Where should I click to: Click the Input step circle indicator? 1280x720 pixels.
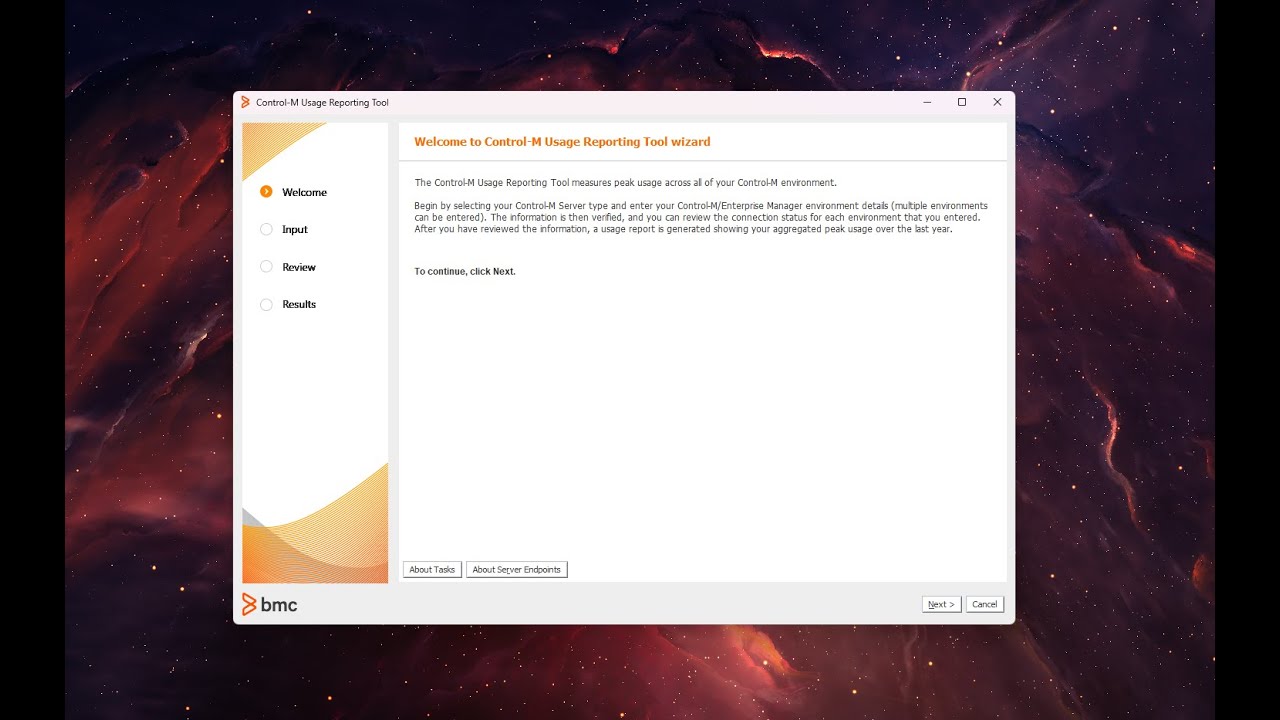(266, 229)
